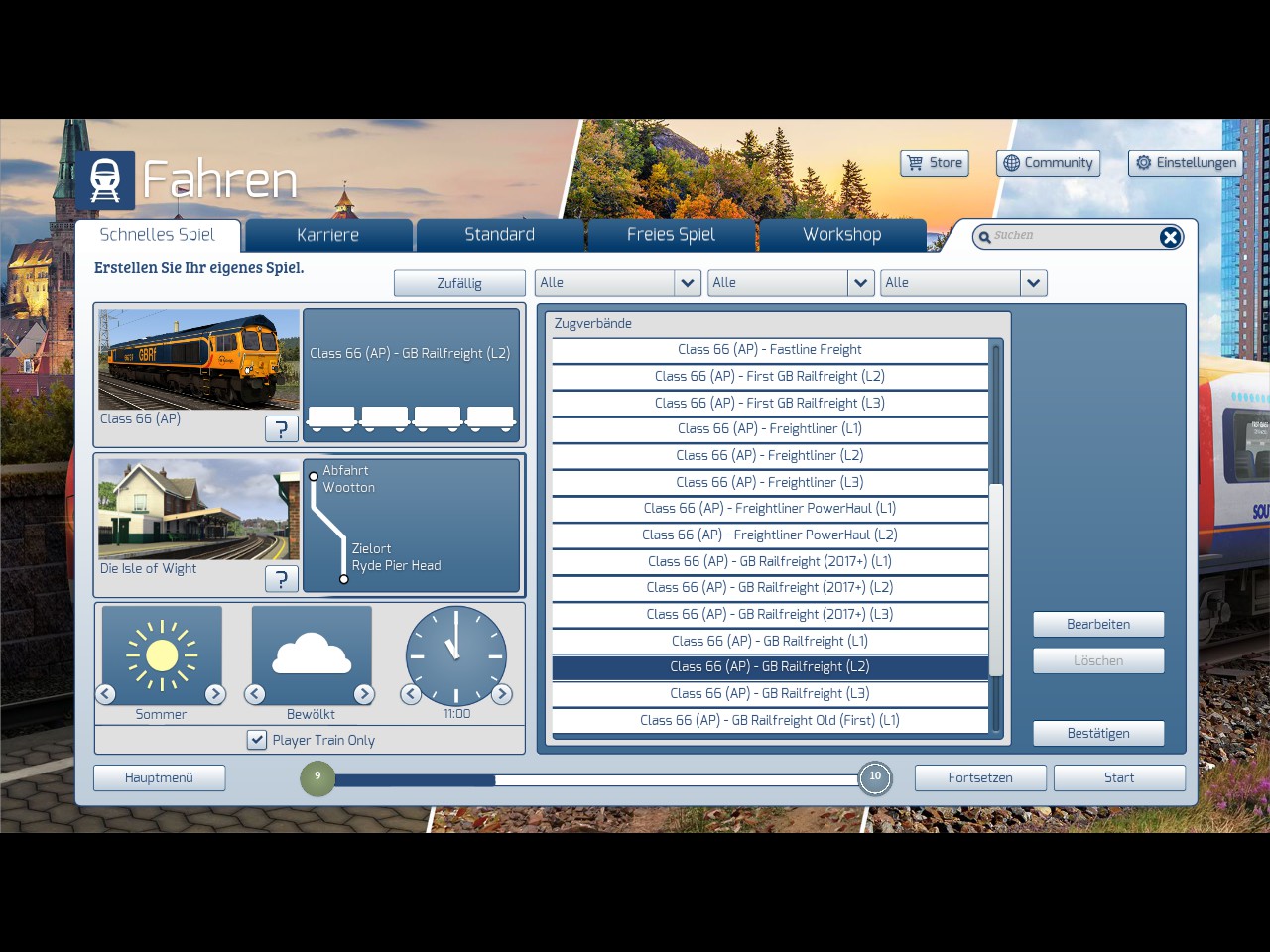Switch to previous weather with the left arrow
The width and height of the screenshot is (1270, 952).
pyautogui.click(x=255, y=694)
